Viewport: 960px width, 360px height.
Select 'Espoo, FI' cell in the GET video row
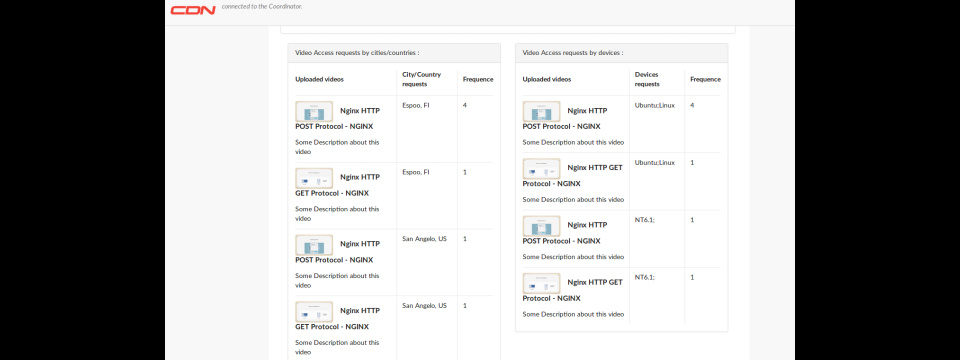416,172
